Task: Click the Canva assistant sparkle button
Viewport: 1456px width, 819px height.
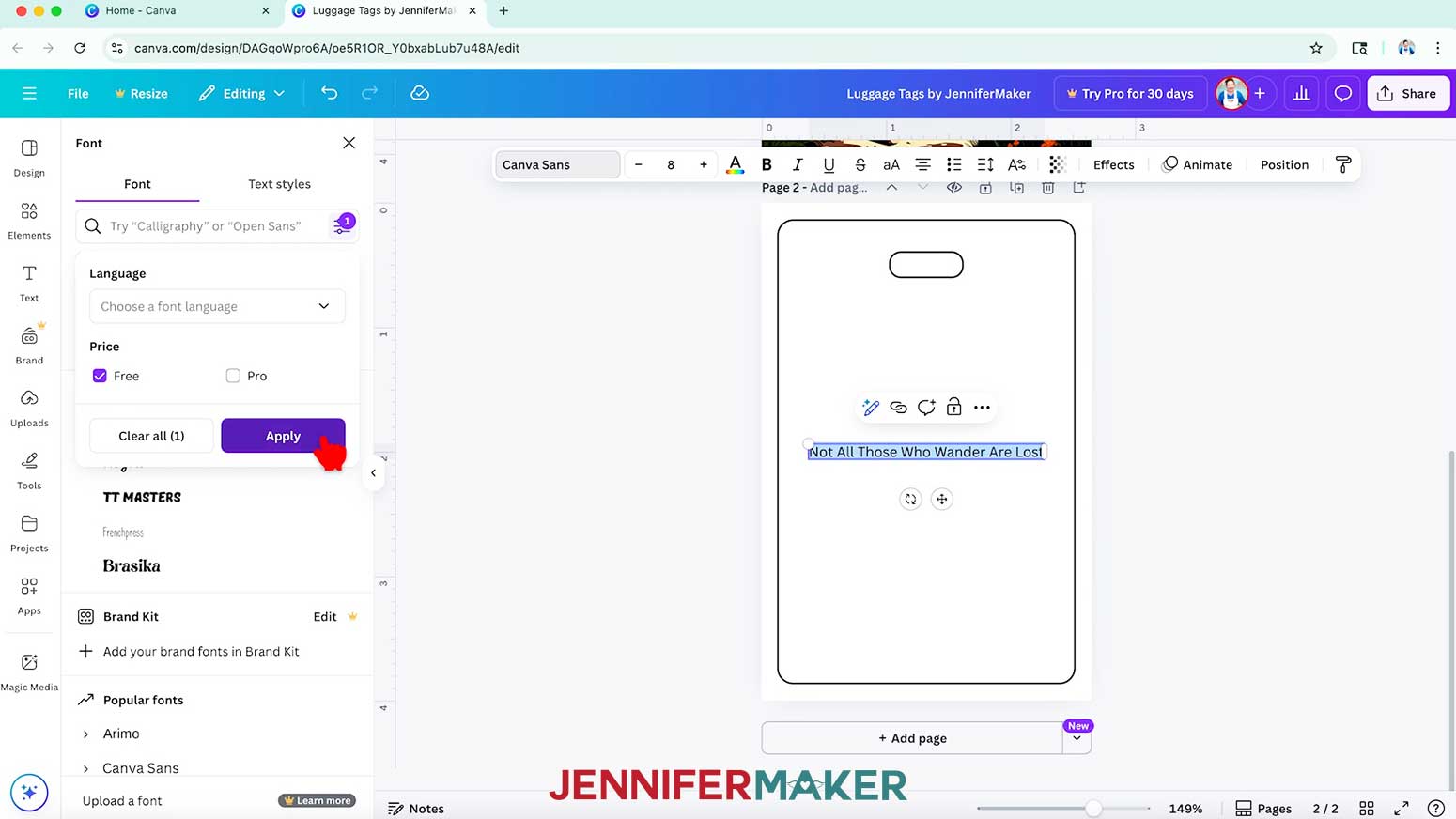Action: click(x=29, y=793)
